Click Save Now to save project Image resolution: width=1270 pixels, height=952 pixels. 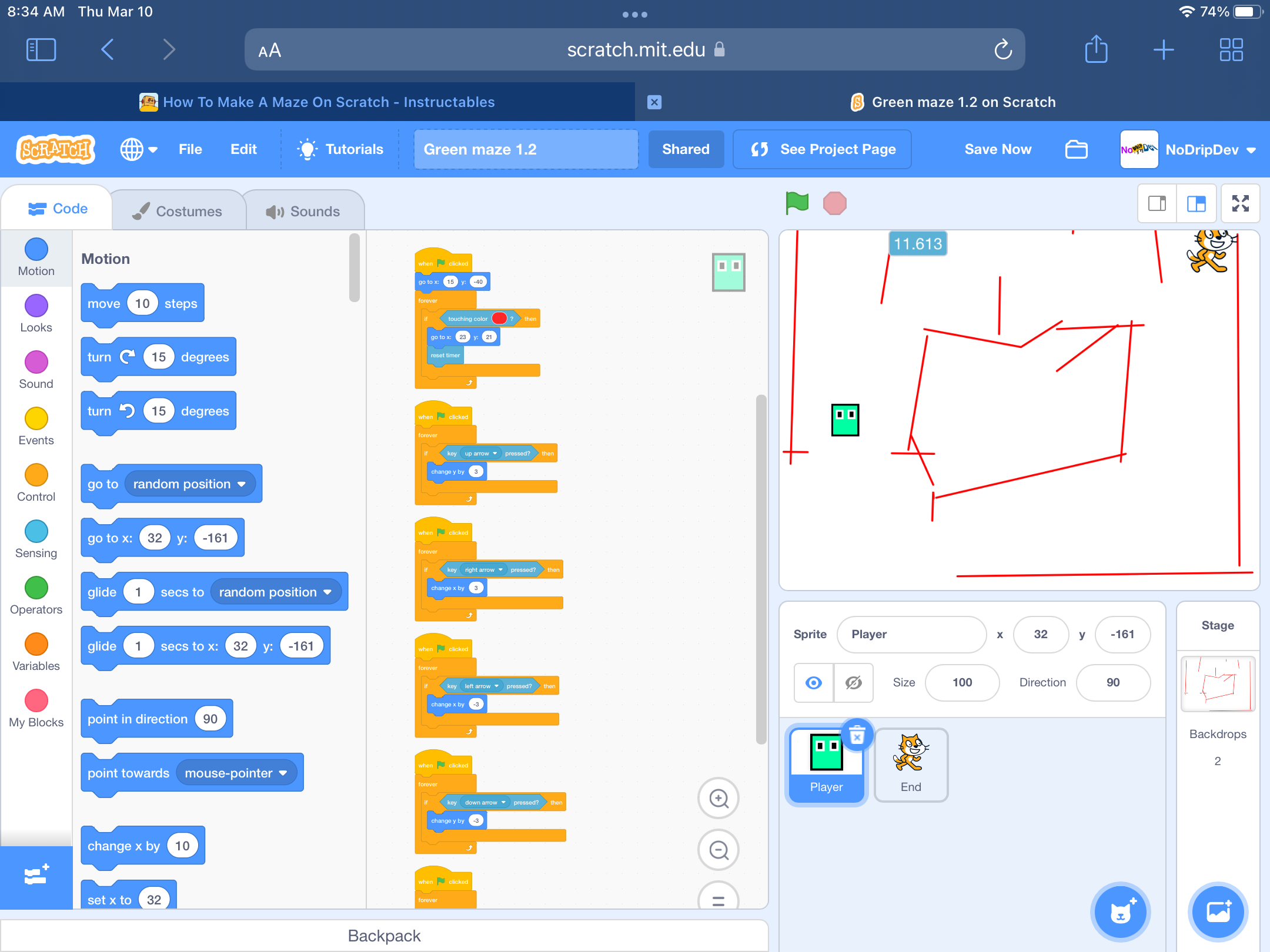pos(998,149)
